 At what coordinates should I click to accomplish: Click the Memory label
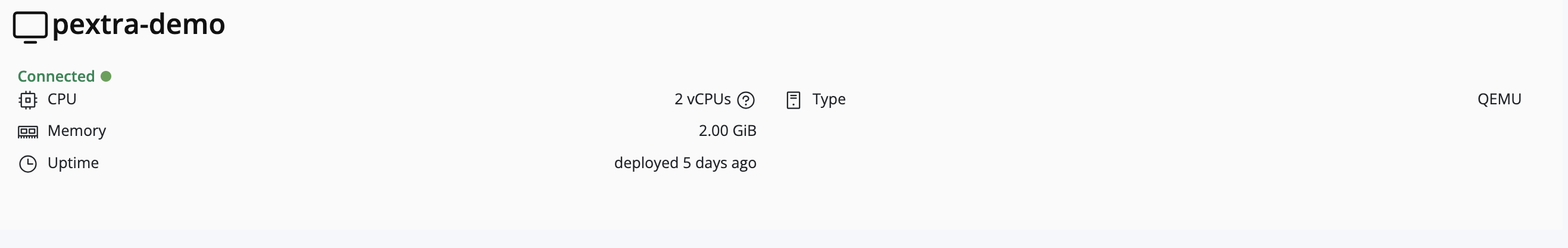point(77,131)
